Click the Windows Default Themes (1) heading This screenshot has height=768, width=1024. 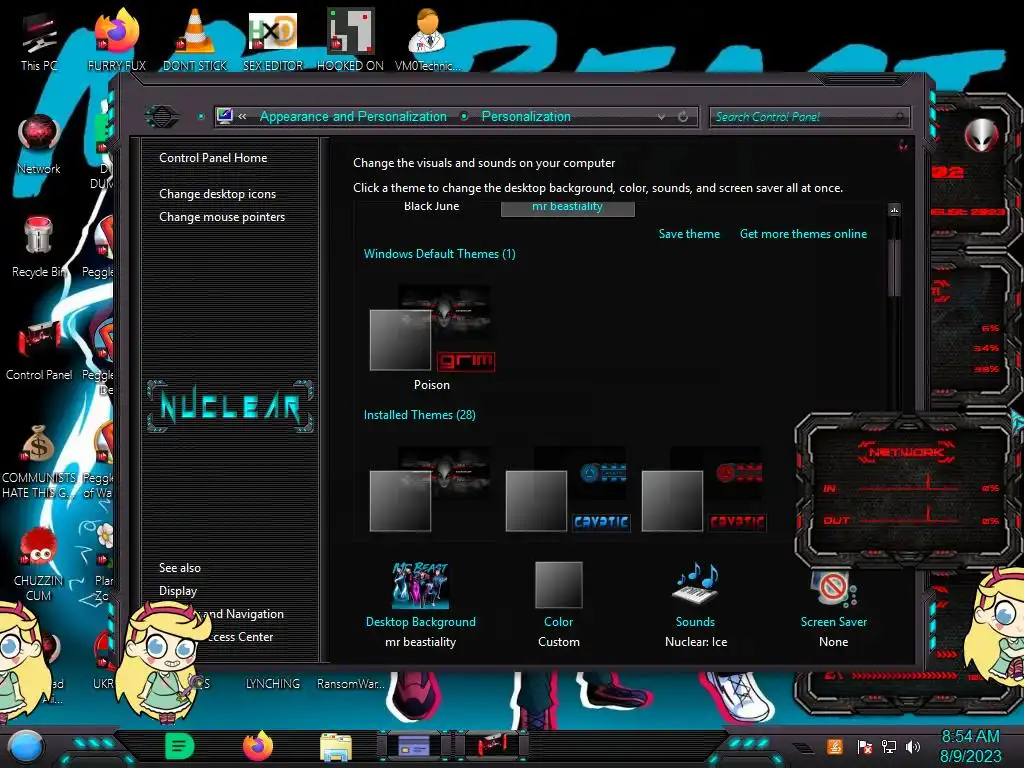(440, 254)
